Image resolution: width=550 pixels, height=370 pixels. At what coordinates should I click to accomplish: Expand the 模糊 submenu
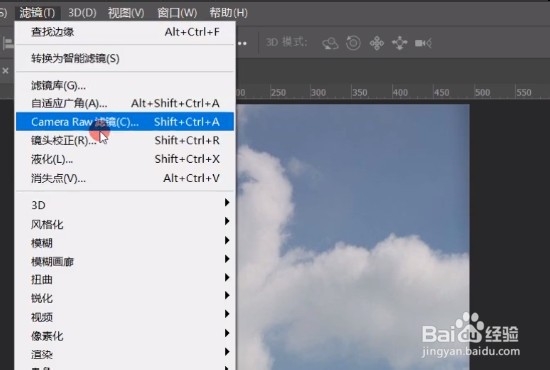coord(125,243)
